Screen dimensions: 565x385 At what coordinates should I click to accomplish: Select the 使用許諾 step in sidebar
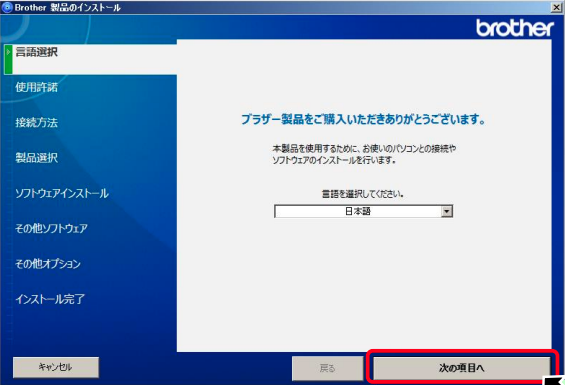pos(36,87)
